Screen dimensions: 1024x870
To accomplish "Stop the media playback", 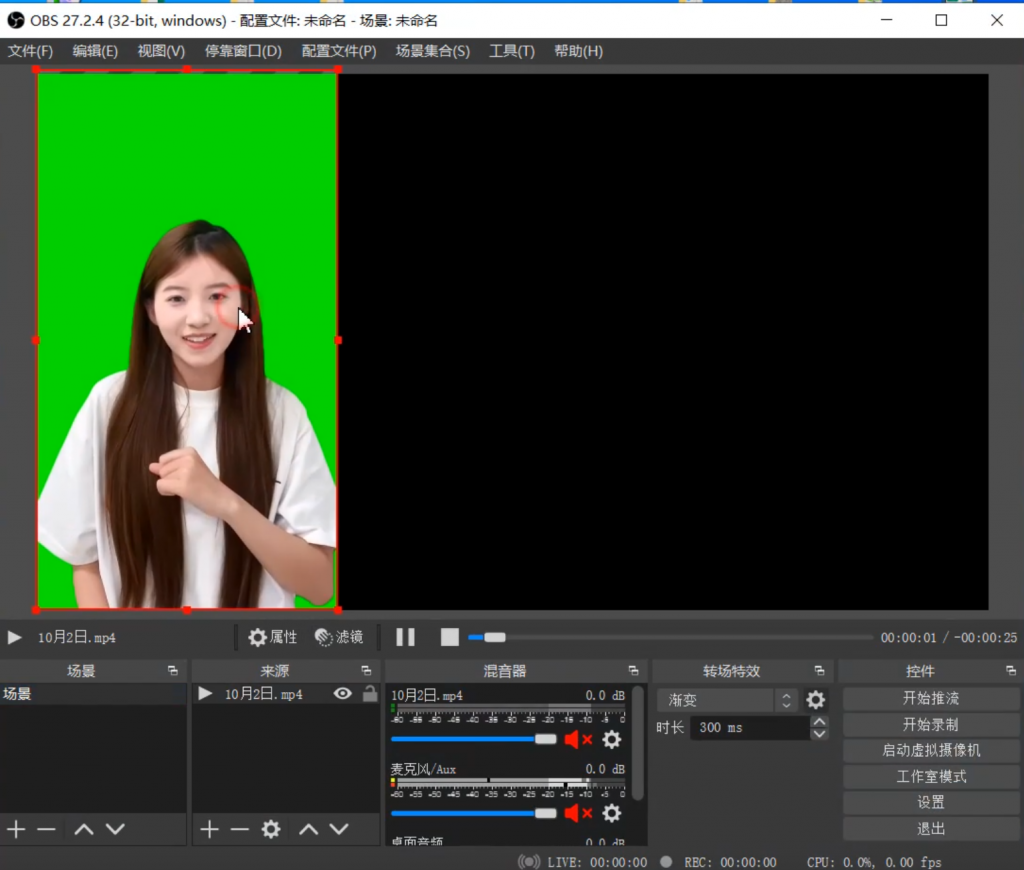I will tap(450, 637).
